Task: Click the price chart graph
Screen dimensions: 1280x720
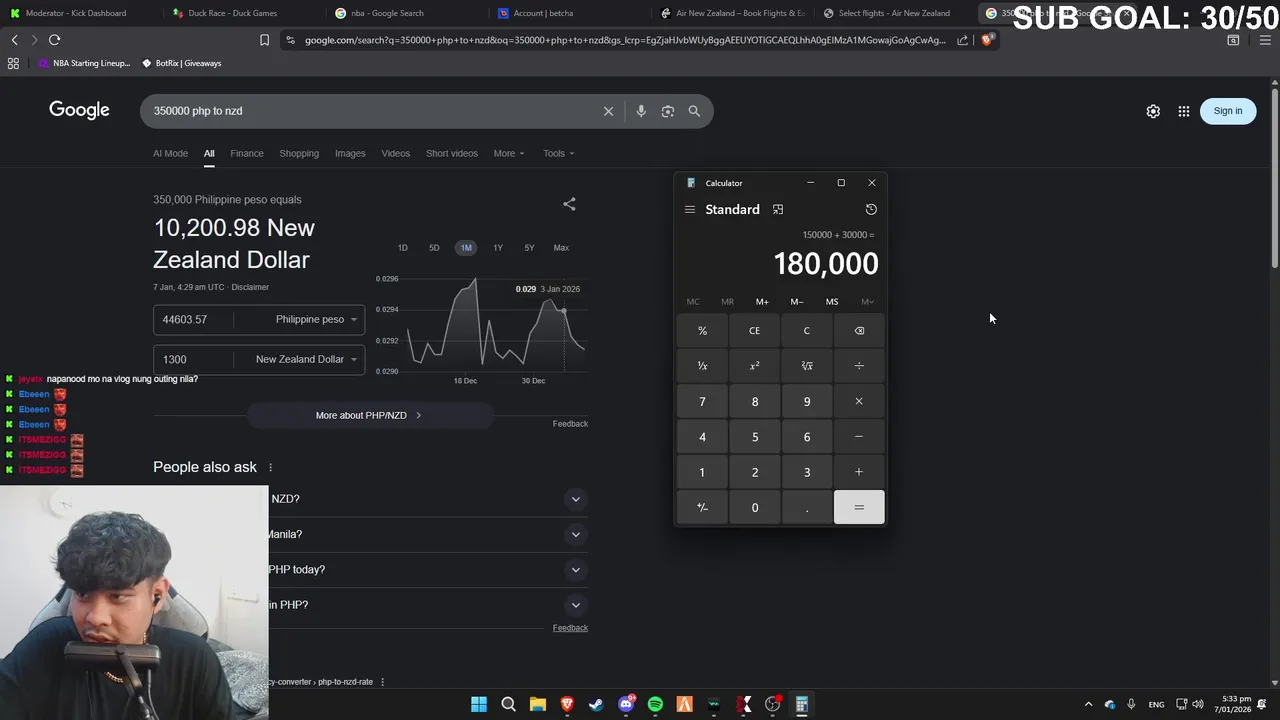Action: (480, 325)
